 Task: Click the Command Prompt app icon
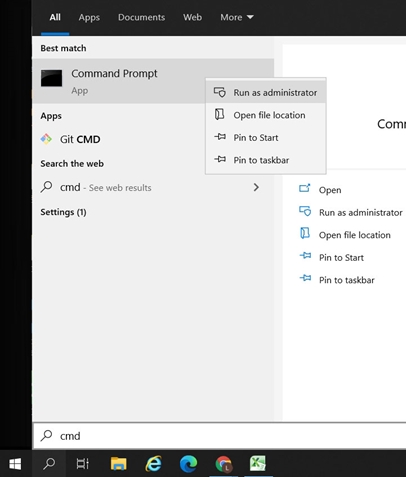point(51,78)
